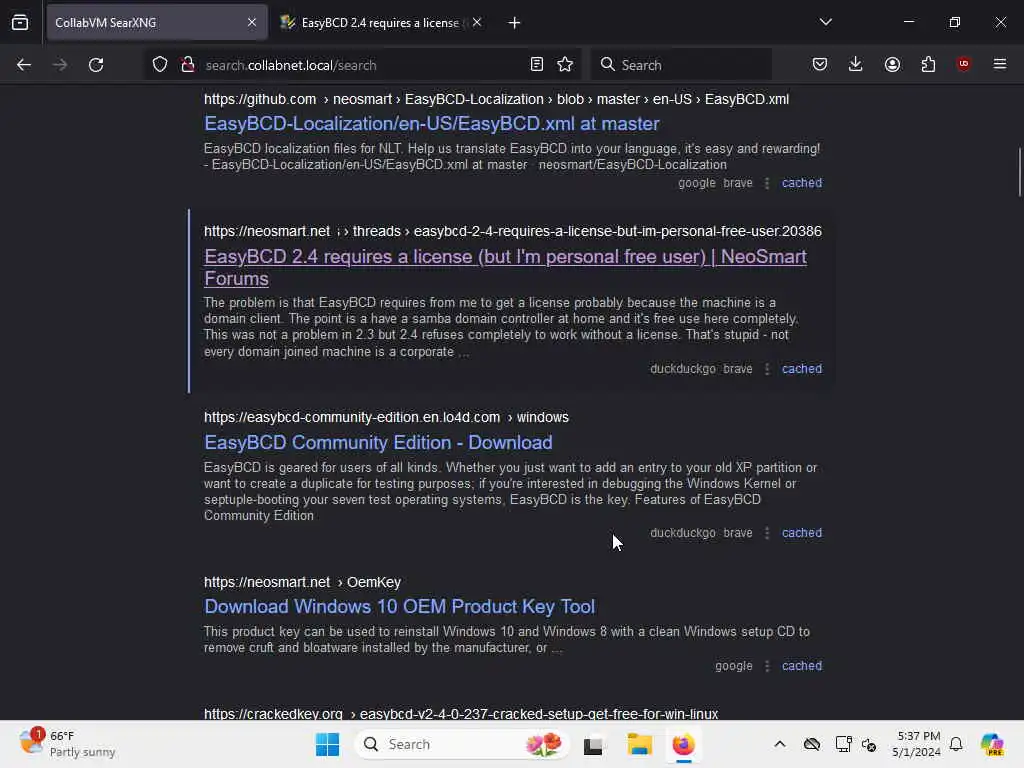Open Copilot preview icon on taskbar
Viewport: 1024px width, 768px height.
click(991, 744)
